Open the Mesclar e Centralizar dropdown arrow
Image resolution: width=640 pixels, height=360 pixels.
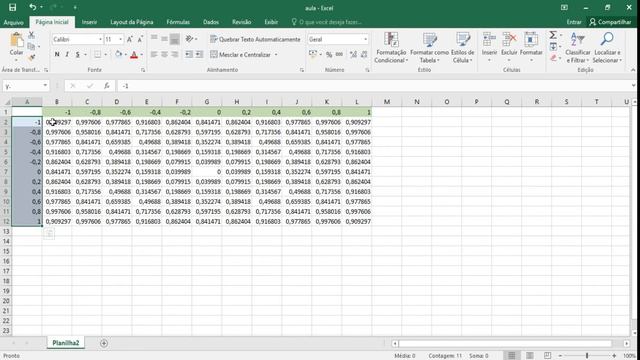tap(276, 55)
